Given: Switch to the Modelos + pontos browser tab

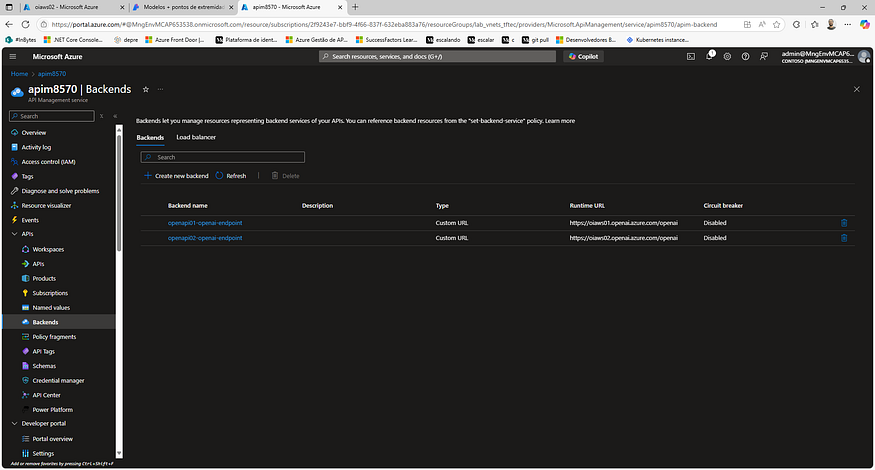Looking at the screenshot, I should click(184, 7).
